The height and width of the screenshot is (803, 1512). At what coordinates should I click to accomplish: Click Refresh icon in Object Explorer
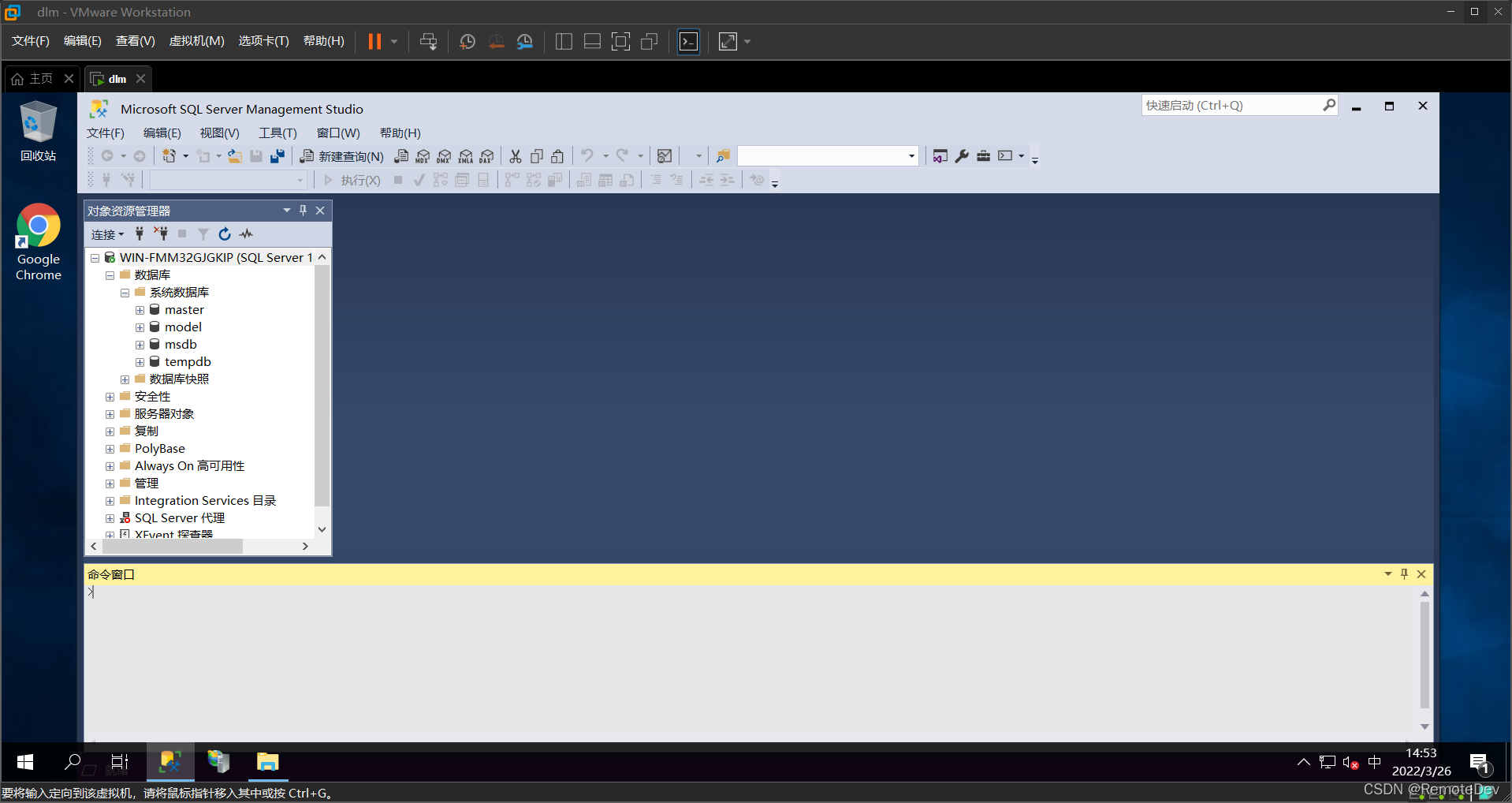[x=225, y=233]
